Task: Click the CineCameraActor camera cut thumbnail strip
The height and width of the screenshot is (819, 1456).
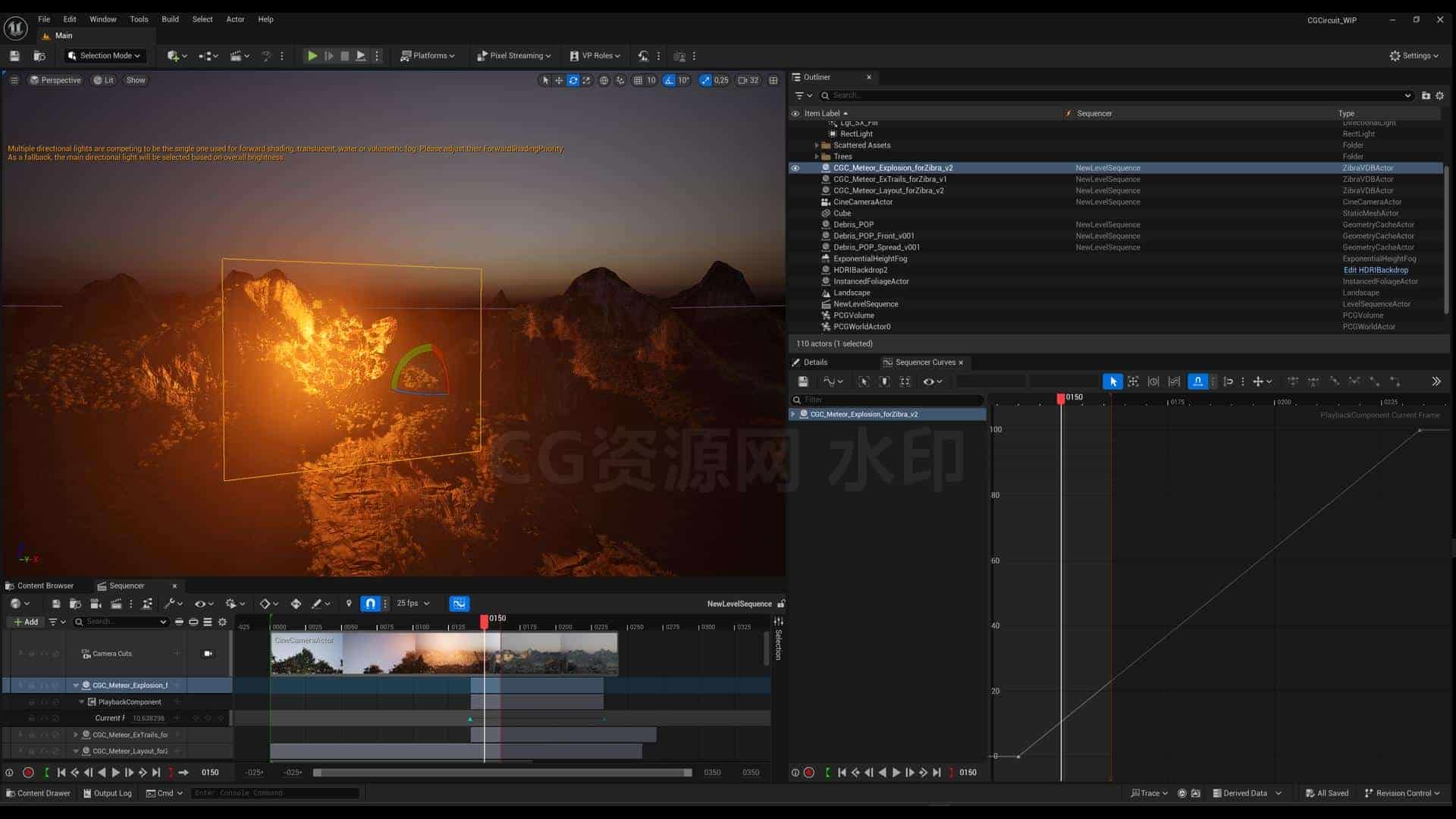Action: pyautogui.click(x=444, y=654)
